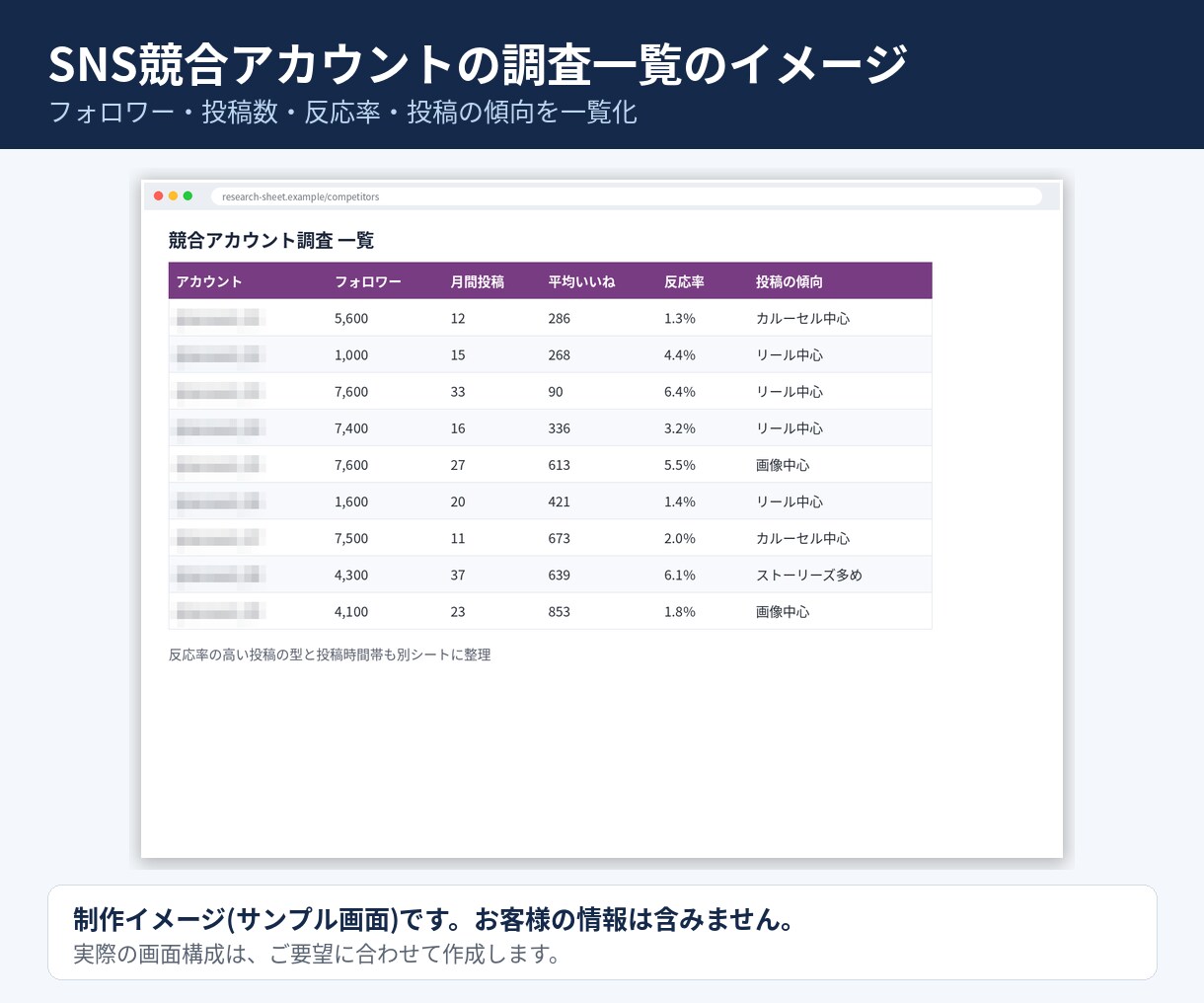Click the monthly posts value 23
1204x1003 pixels.
pos(458,612)
